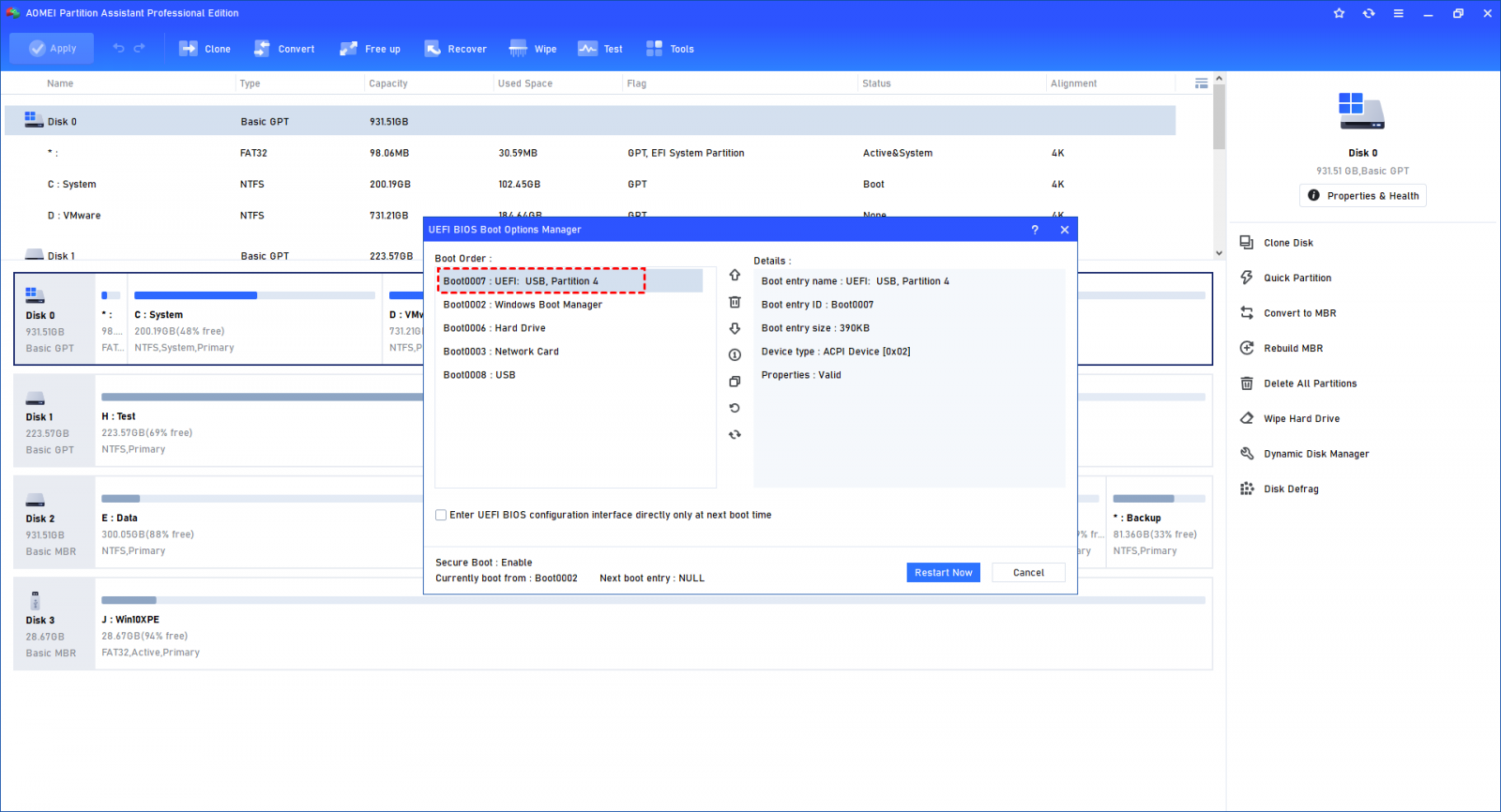Select the Boot0003 Network Card entry

501,352
